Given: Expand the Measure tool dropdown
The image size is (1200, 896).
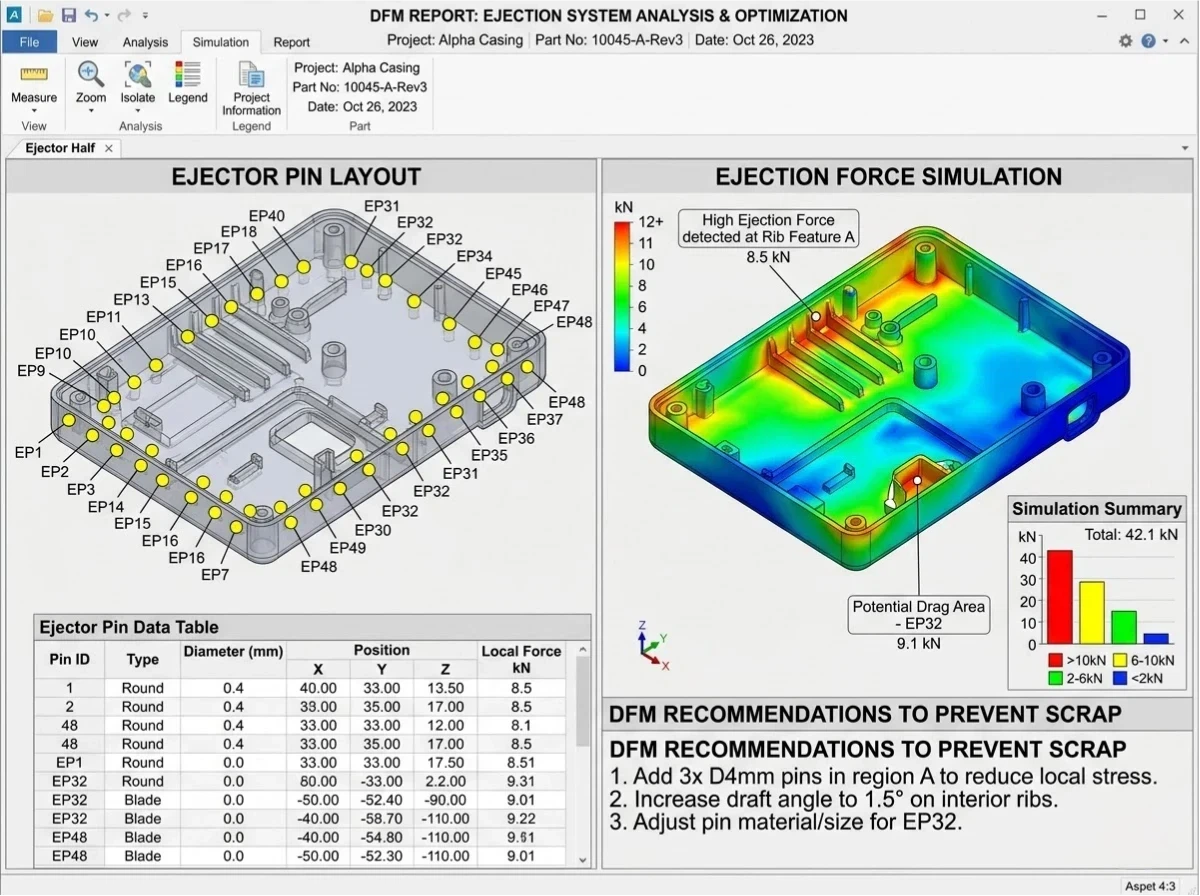Looking at the screenshot, I should tap(34, 112).
